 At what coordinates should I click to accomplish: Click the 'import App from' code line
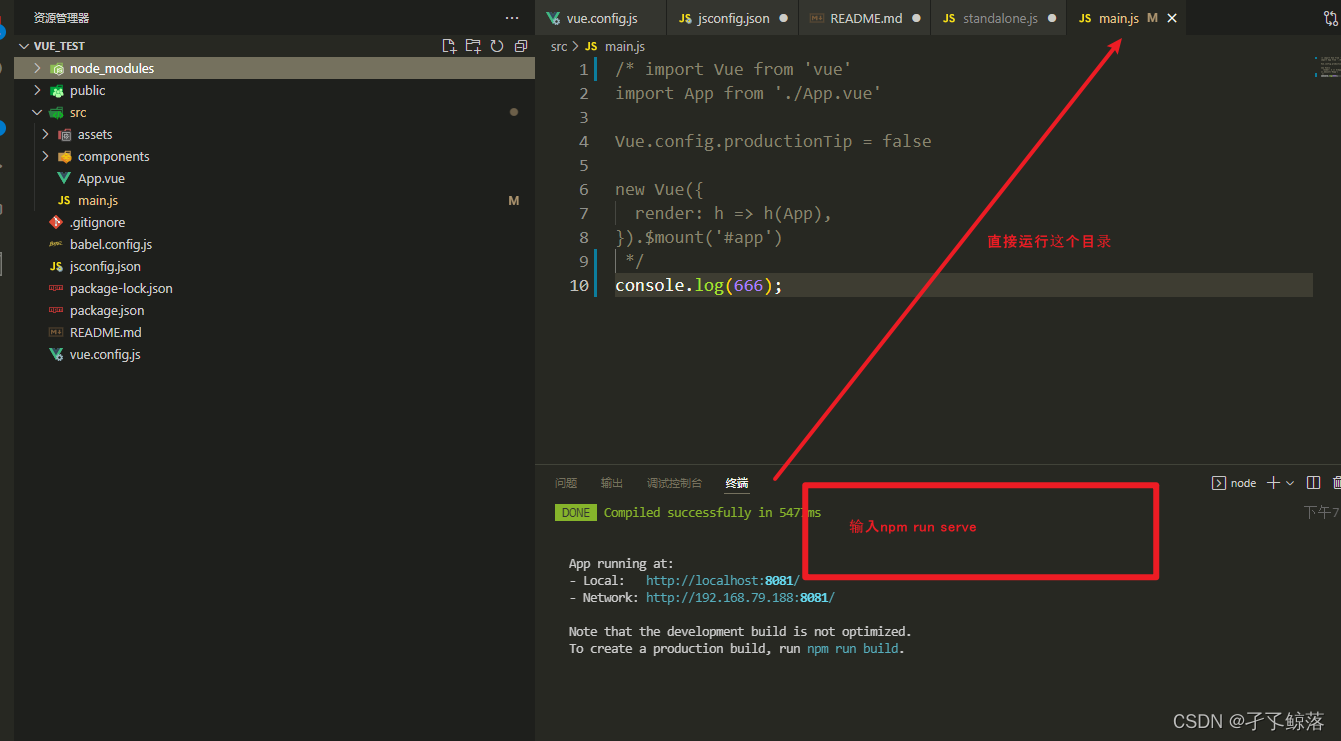pos(748,93)
